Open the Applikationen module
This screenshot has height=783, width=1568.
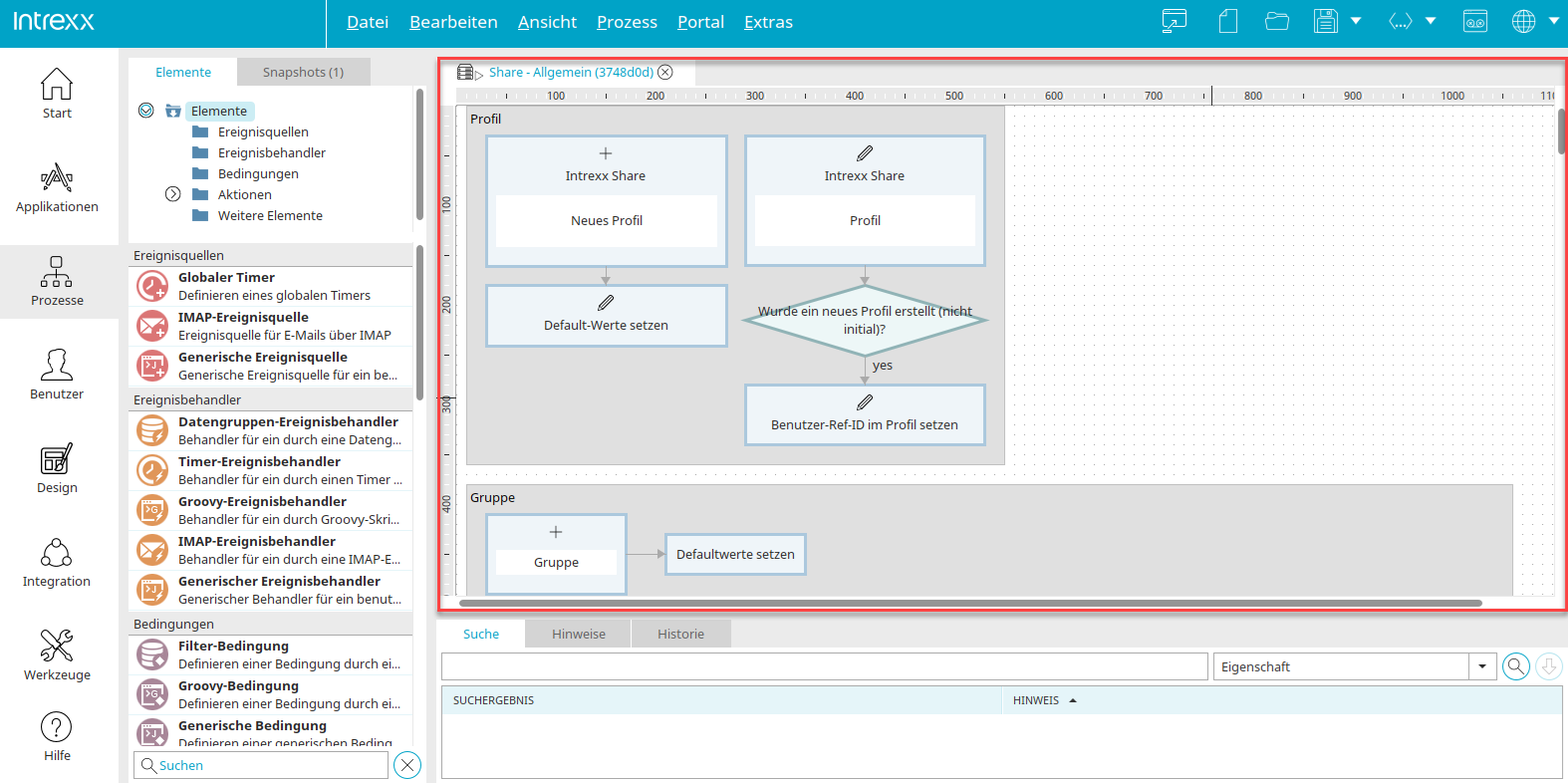click(57, 187)
